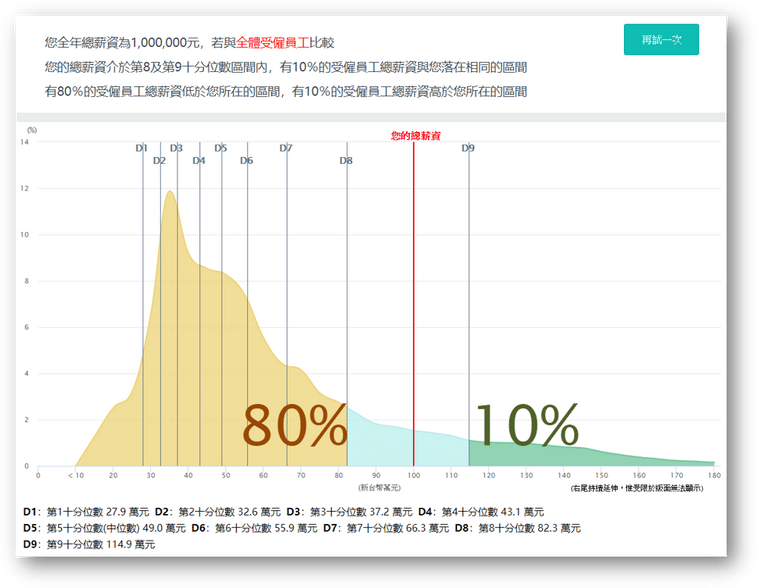Click the D7 marker label atop the chart
Viewport: 758px width, 588px height.
coord(286,148)
